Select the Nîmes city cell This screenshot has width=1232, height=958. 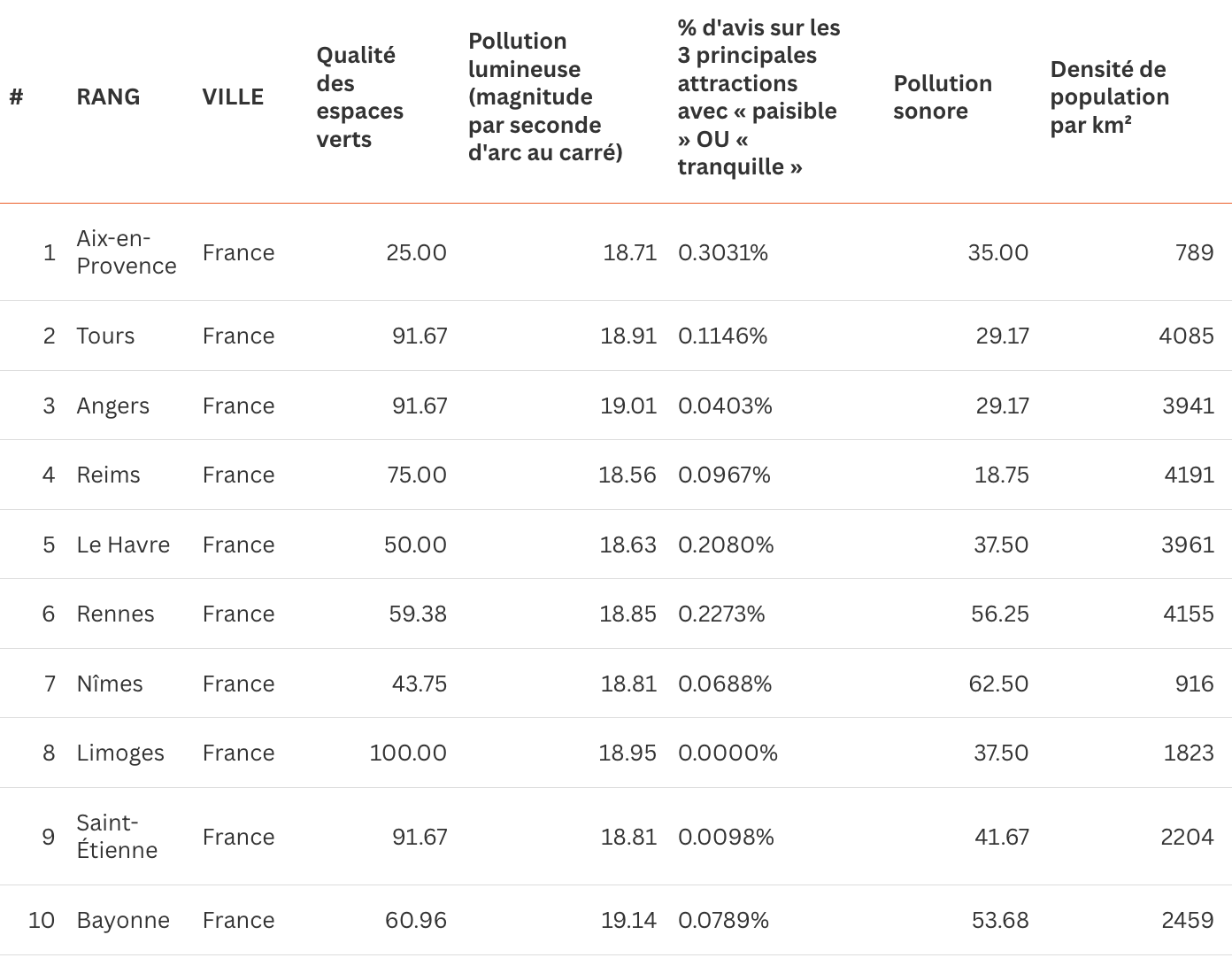coord(110,684)
